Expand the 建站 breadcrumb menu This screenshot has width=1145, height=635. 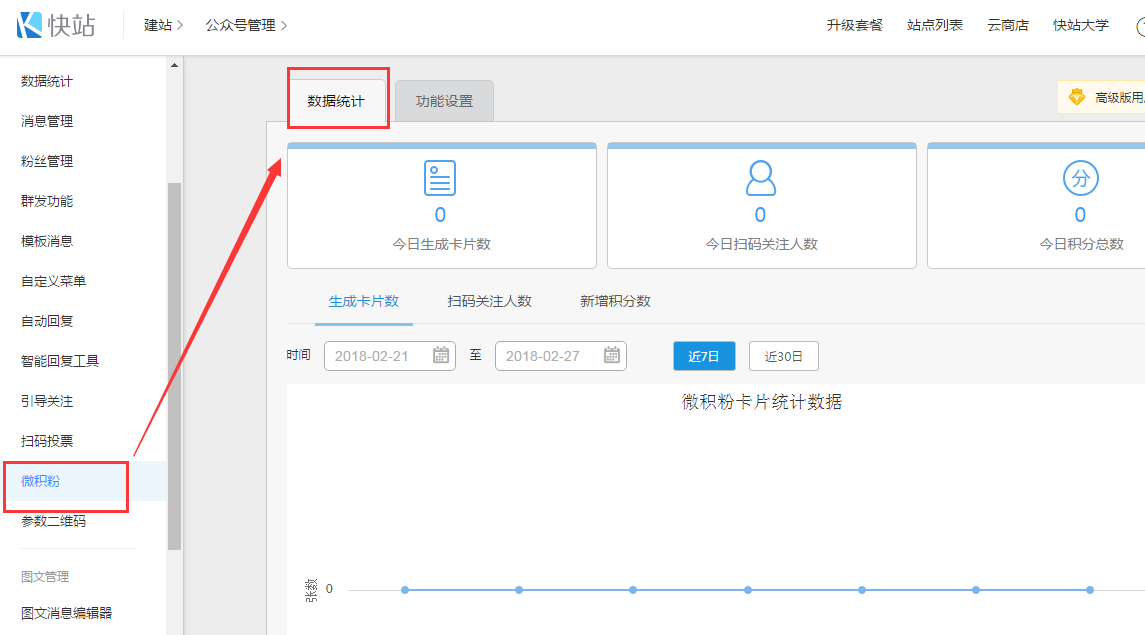164,25
